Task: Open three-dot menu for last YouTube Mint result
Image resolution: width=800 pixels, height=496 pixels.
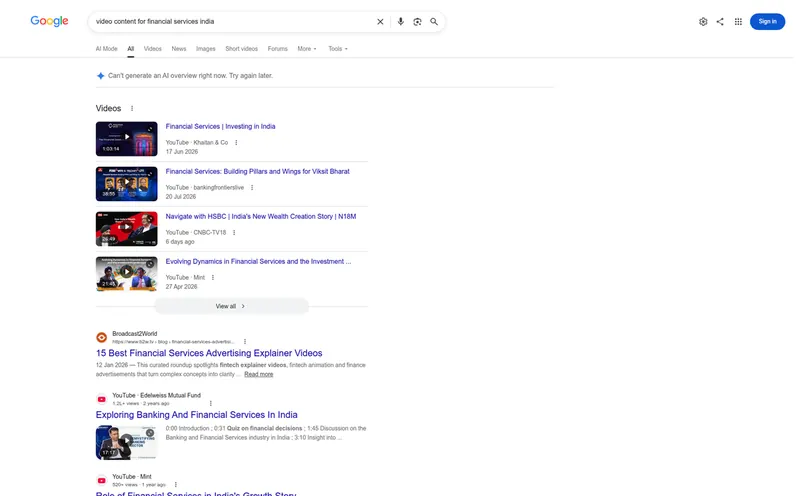Action: click(176, 484)
